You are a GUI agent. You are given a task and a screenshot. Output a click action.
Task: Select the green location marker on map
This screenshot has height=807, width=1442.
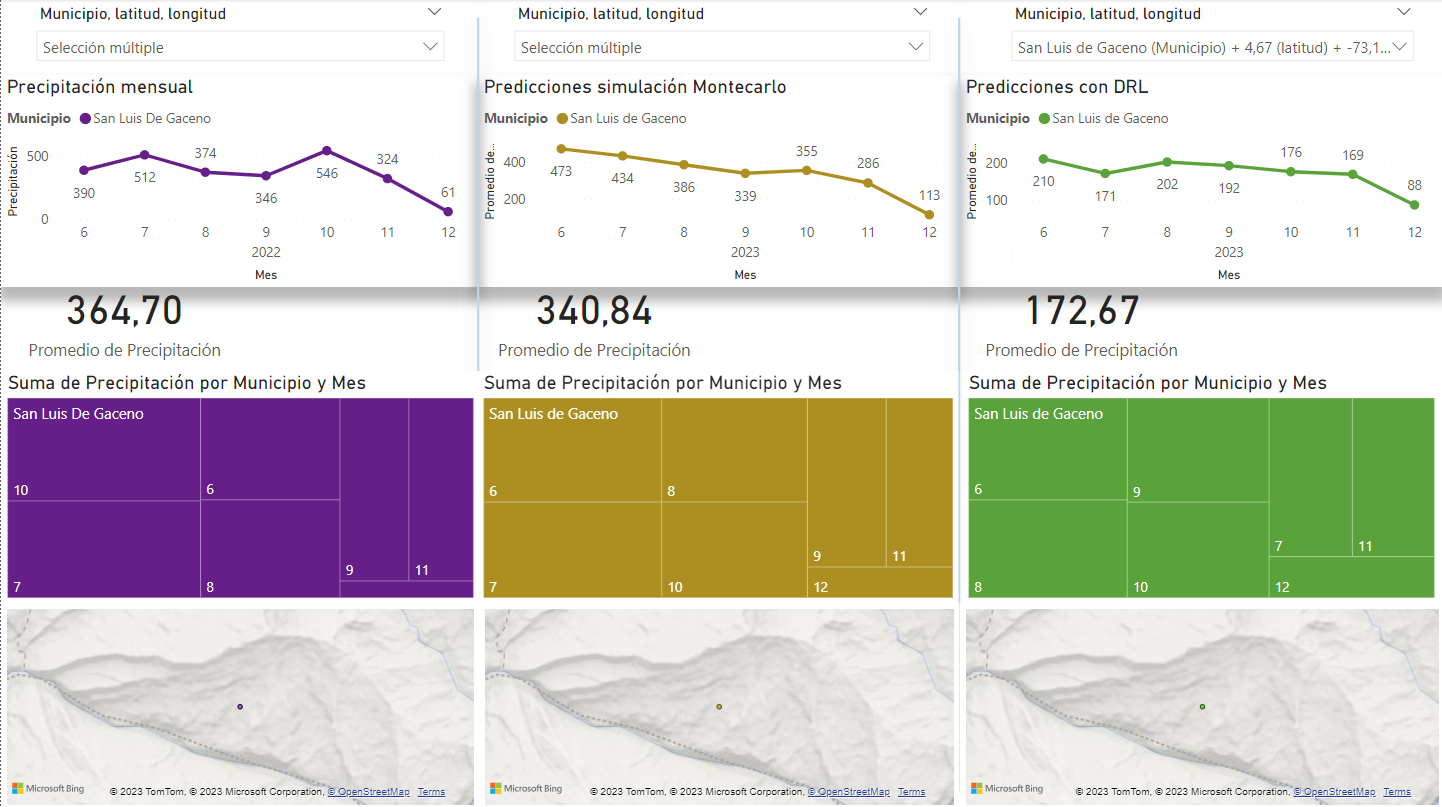1202,707
